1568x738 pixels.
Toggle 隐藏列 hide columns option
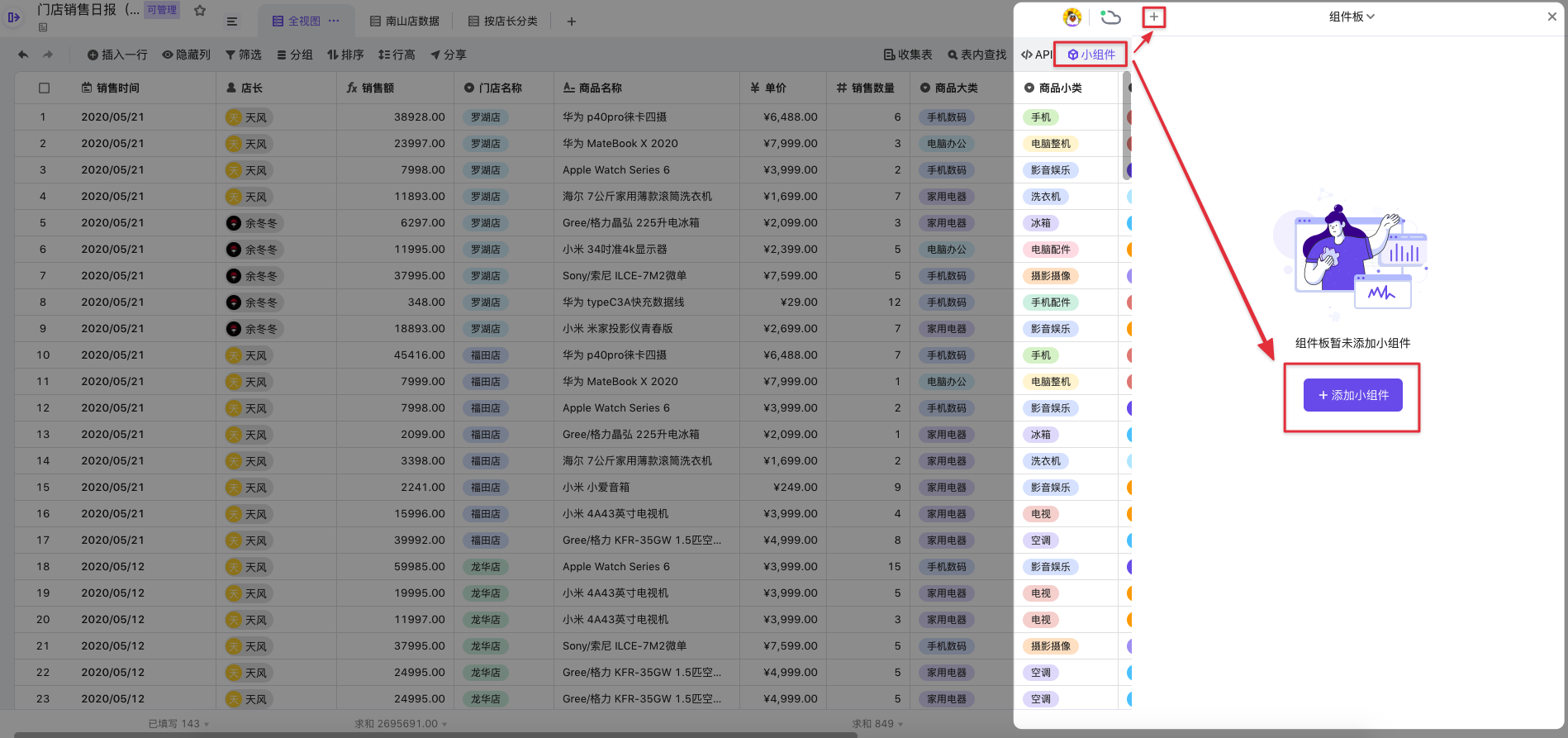click(187, 55)
